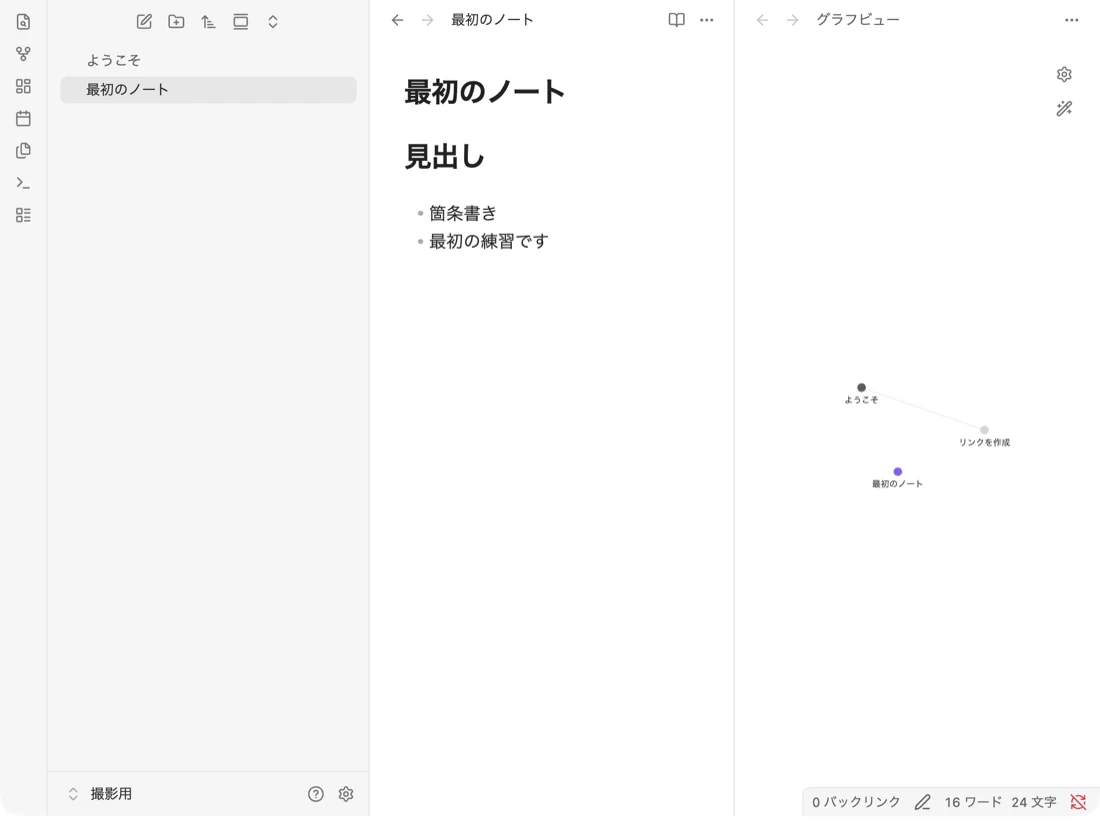
Task: Open settings gear at sidebar bottom
Action: pos(346,794)
